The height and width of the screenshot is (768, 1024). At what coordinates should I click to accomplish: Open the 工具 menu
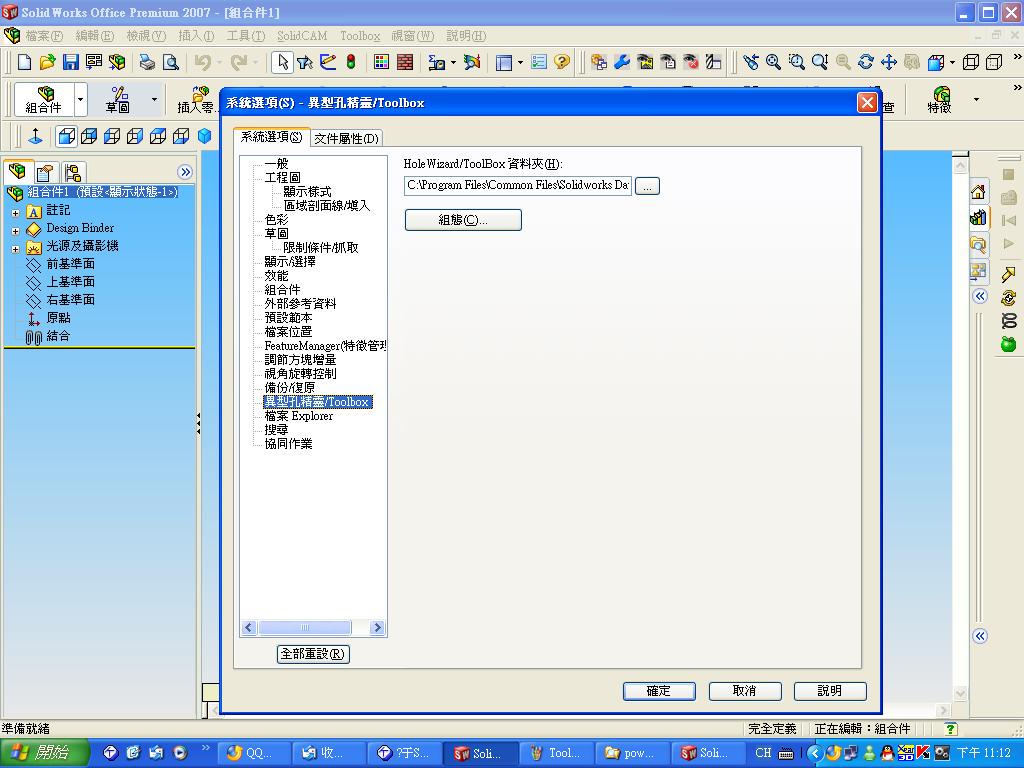(x=246, y=36)
